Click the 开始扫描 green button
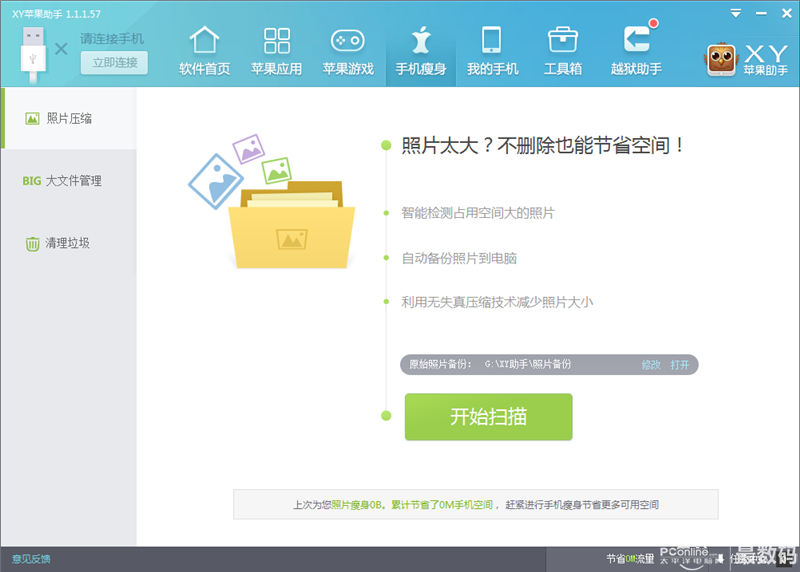 [488, 417]
